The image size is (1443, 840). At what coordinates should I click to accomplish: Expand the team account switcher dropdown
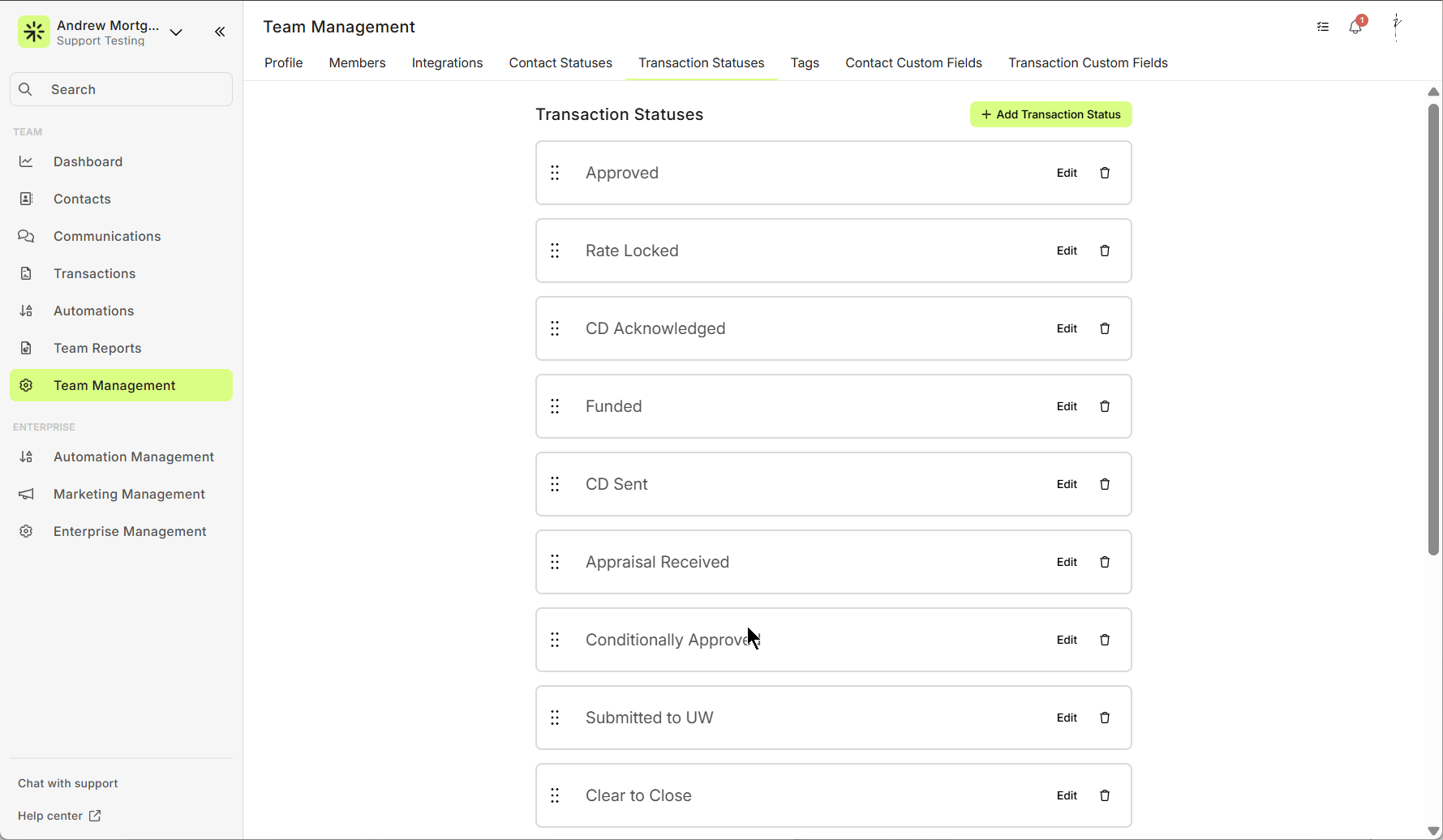tap(176, 32)
